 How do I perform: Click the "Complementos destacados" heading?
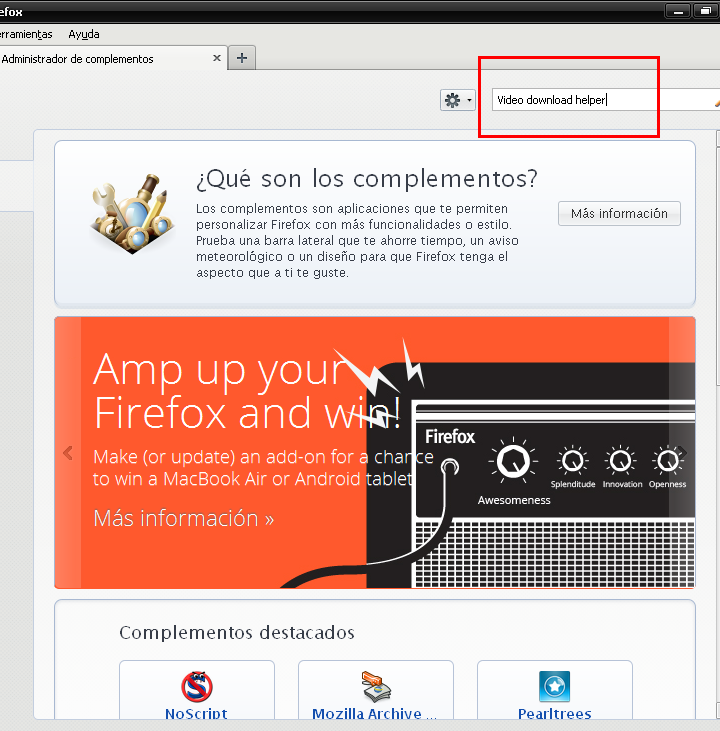point(237,633)
